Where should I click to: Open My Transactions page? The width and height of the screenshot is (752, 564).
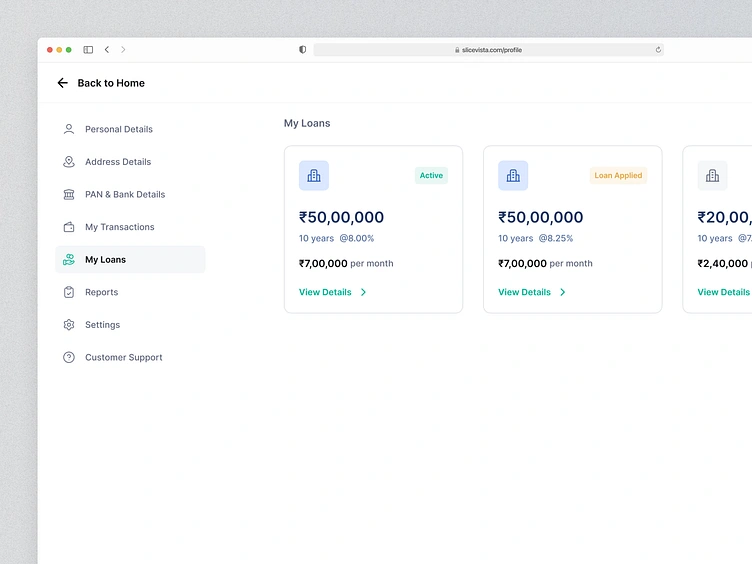click(120, 227)
